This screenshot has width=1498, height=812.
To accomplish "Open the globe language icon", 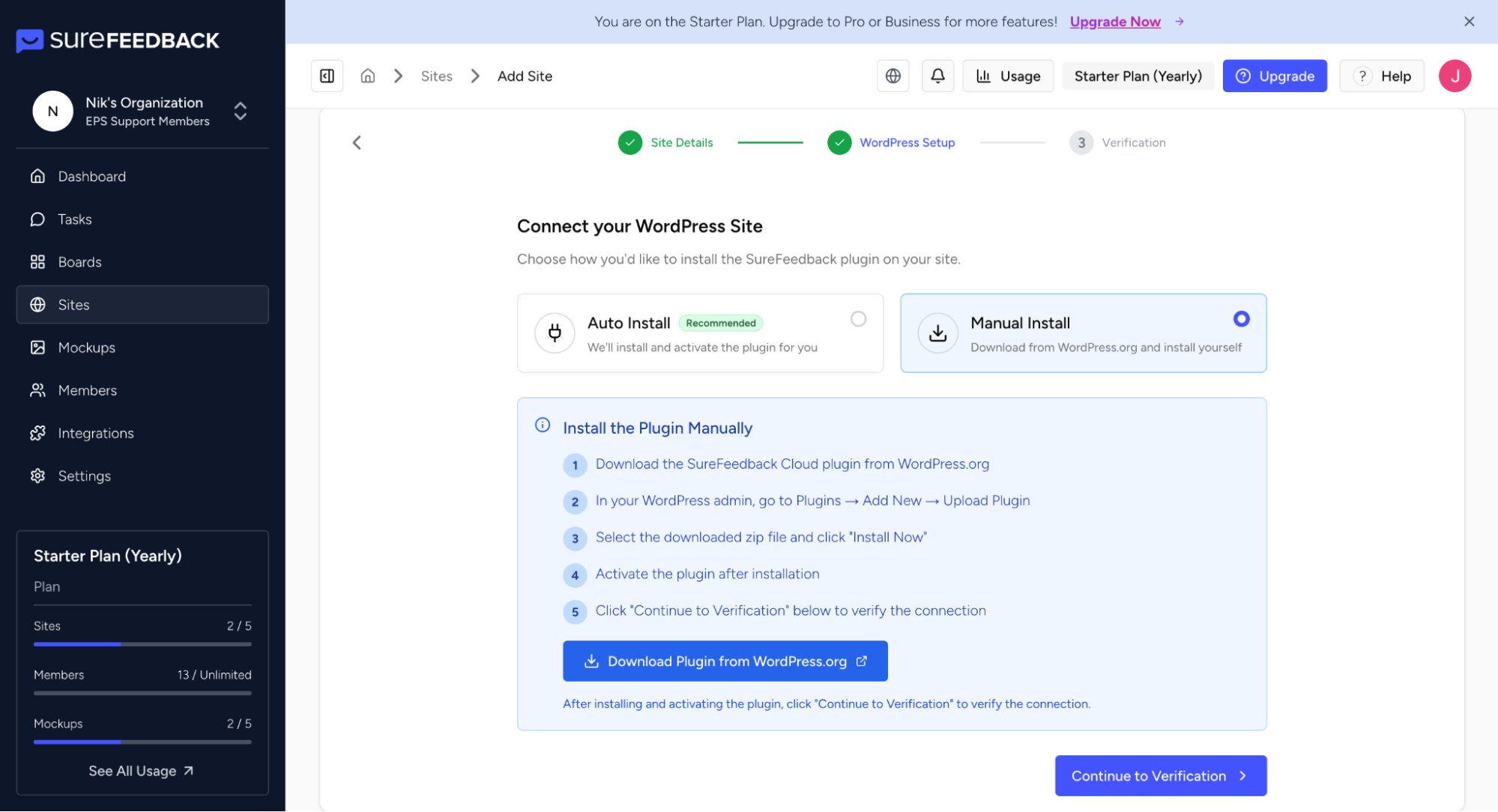I will point(893,76).
